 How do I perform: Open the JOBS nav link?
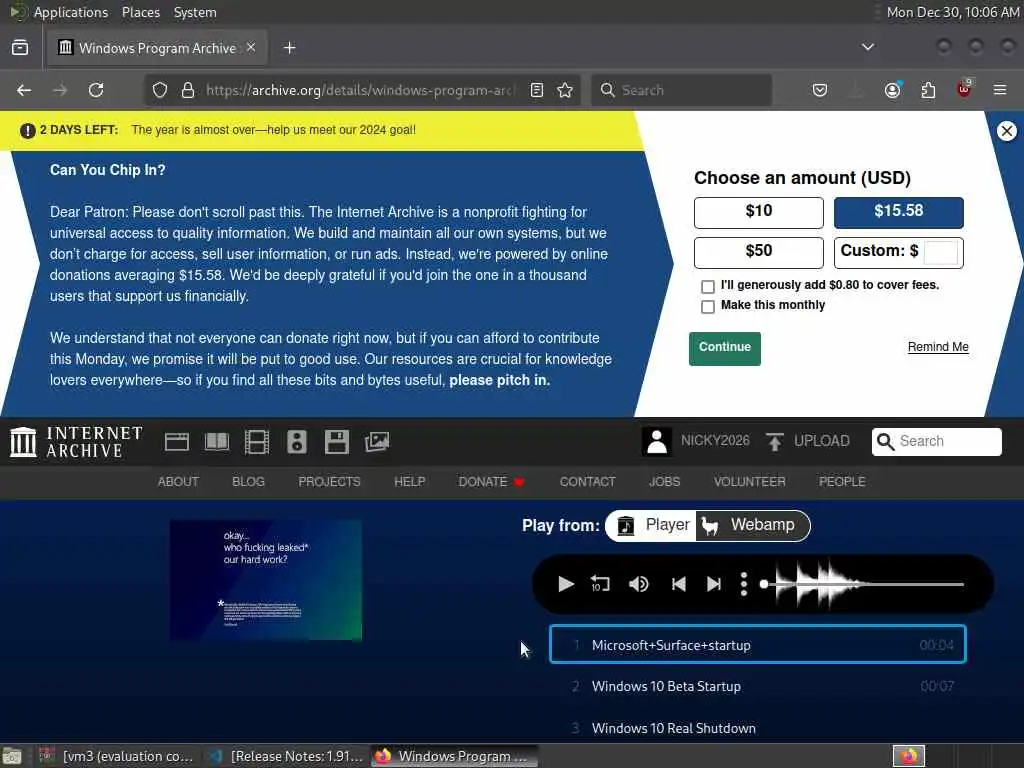pyautogui.click(x=664, y=482)
